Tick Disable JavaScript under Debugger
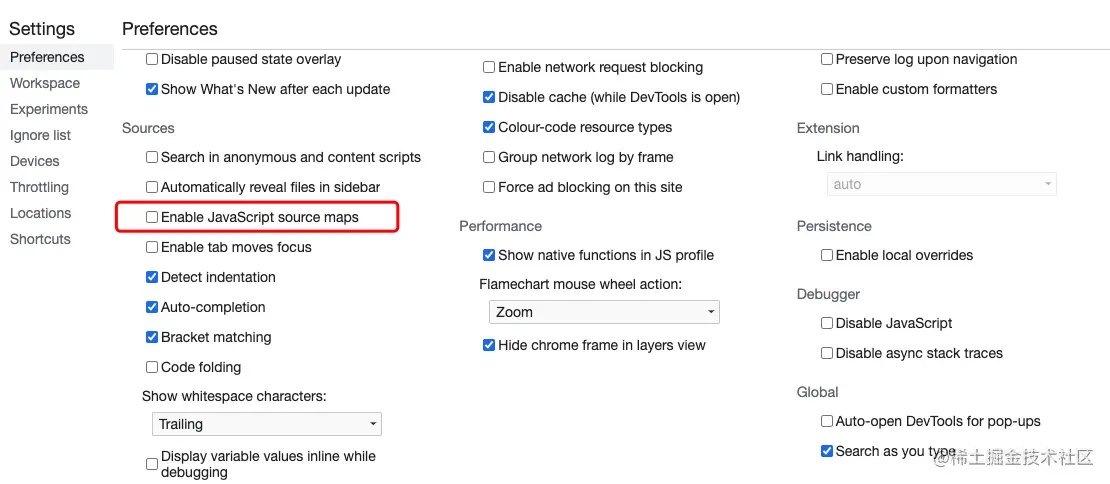 (827, 323)
